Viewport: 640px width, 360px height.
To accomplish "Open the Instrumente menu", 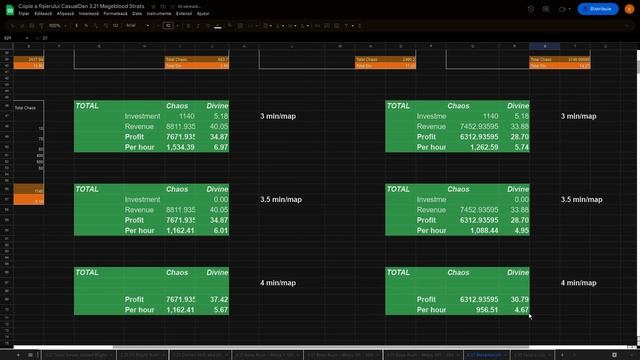I will 159,13.
